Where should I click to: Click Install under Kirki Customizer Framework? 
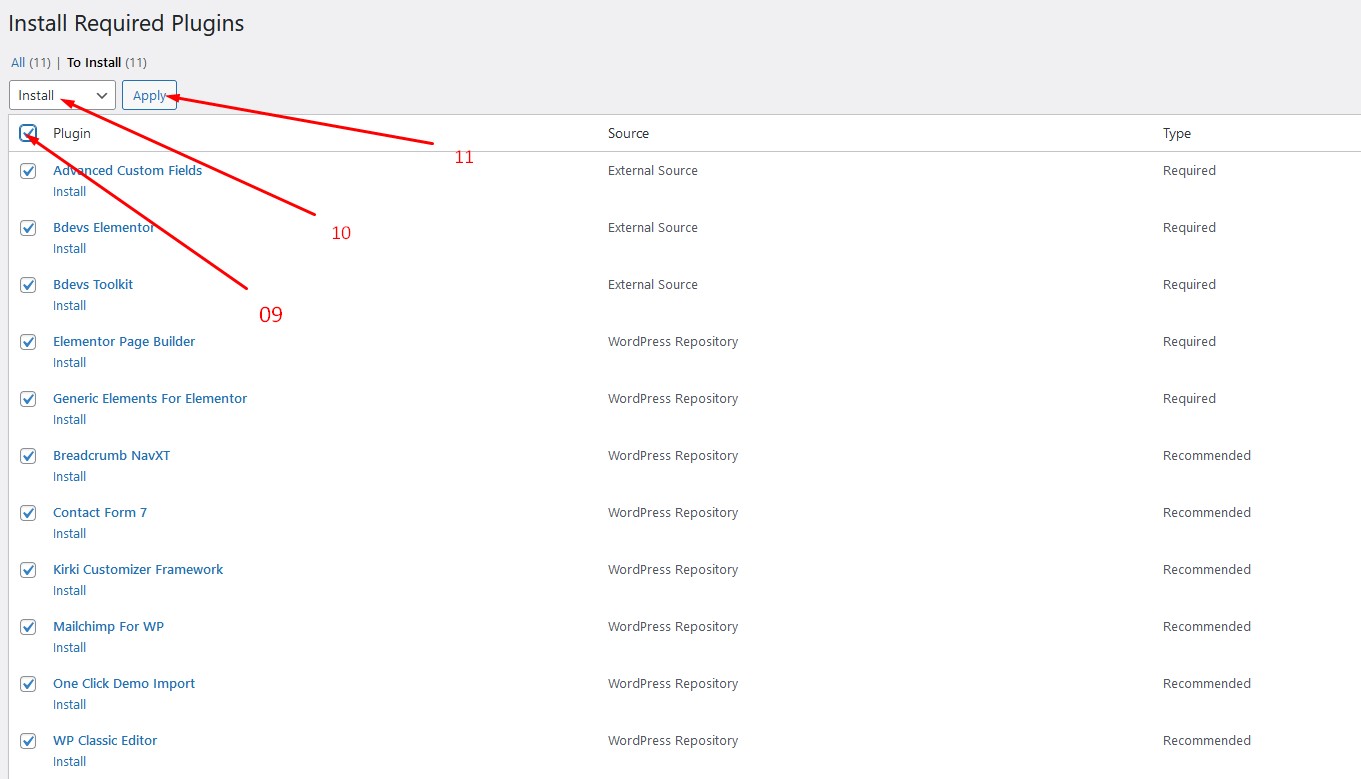click(x=70, y=590)
